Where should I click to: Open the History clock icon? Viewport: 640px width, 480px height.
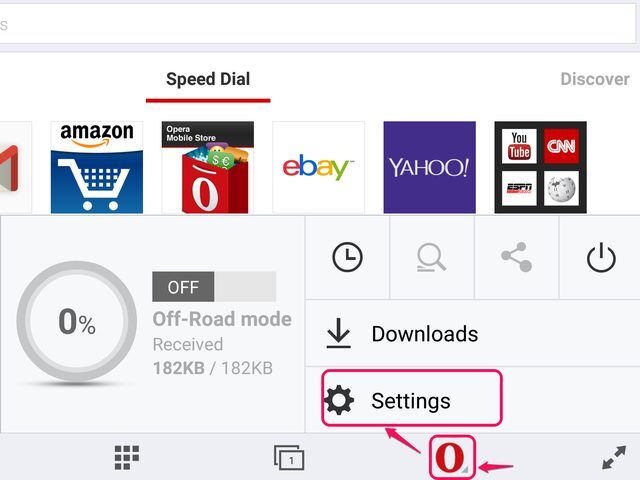coord(347,257)
